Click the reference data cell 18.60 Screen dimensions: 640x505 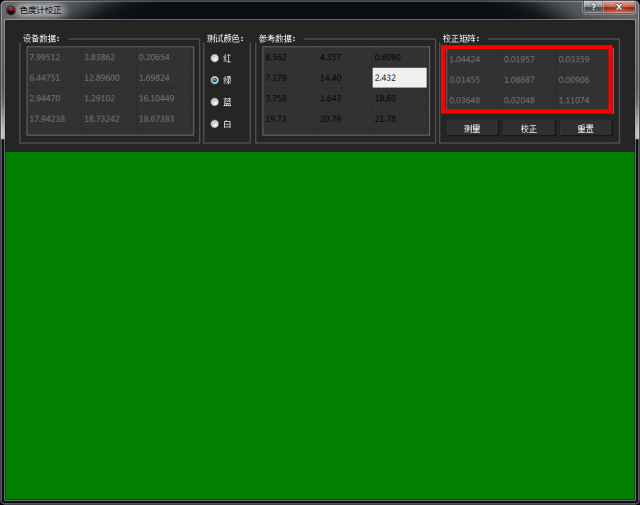[x=399, y=99]
